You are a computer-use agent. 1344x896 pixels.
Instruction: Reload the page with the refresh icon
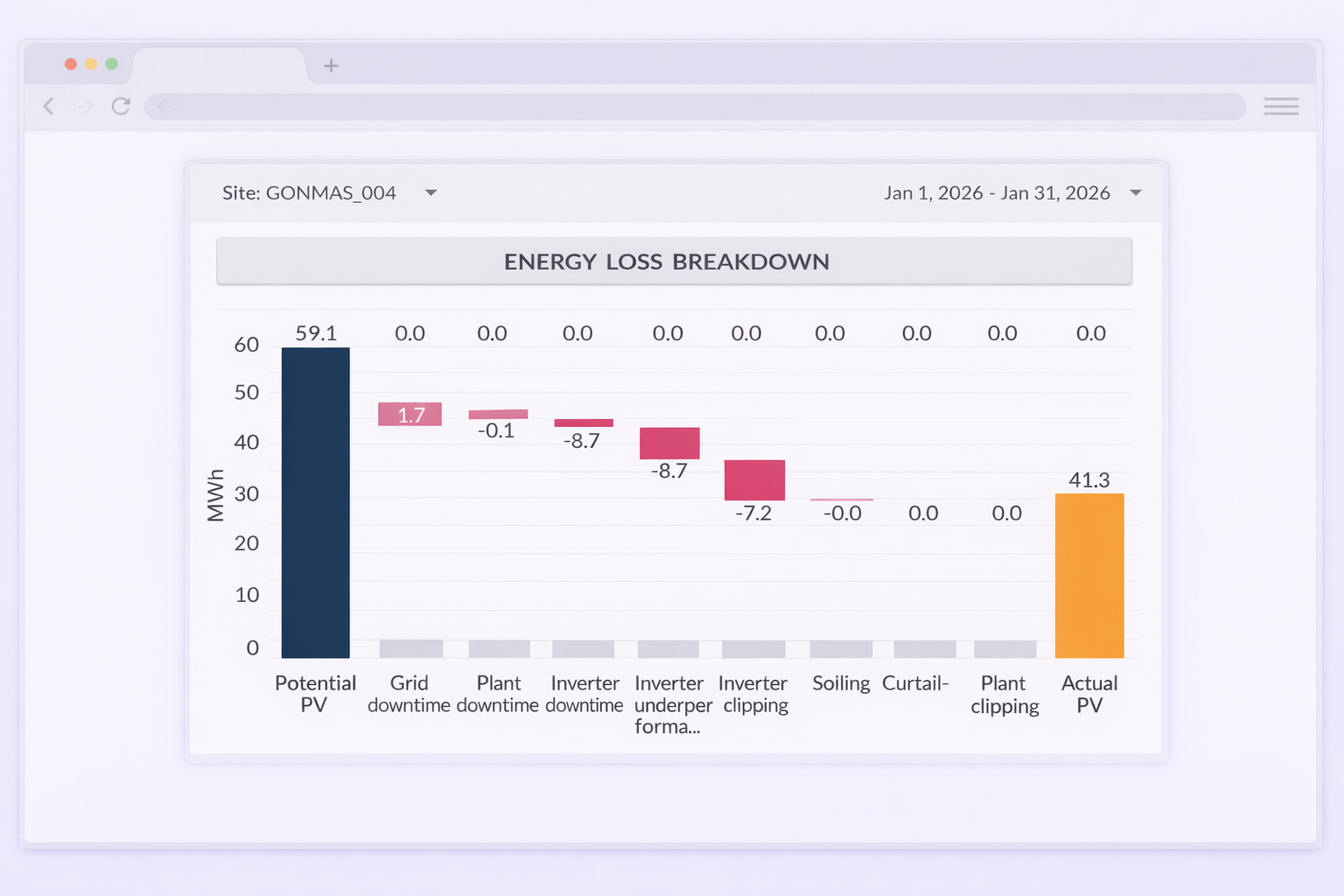click(121, 106)
